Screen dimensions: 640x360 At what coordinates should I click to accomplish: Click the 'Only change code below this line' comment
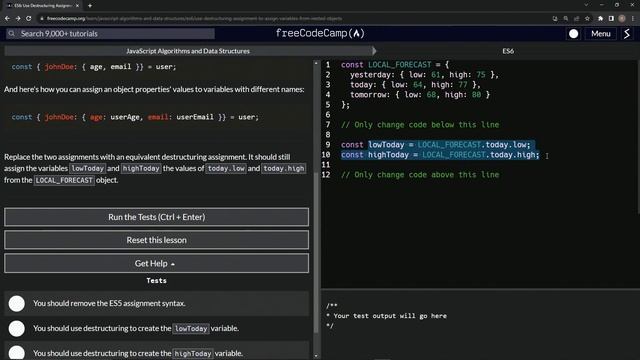coord(420,125)
